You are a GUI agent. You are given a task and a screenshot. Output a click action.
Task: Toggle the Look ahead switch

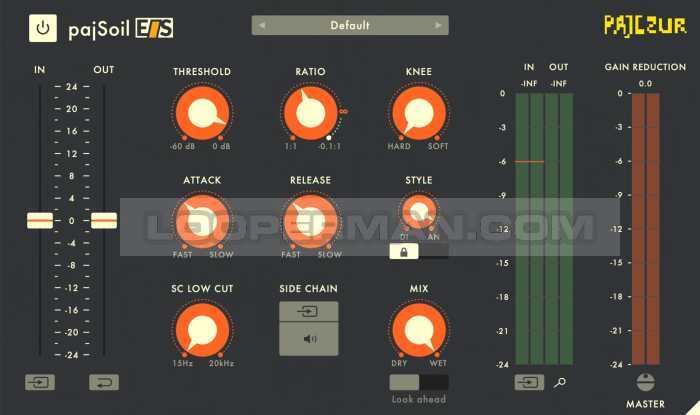[419, 382]
